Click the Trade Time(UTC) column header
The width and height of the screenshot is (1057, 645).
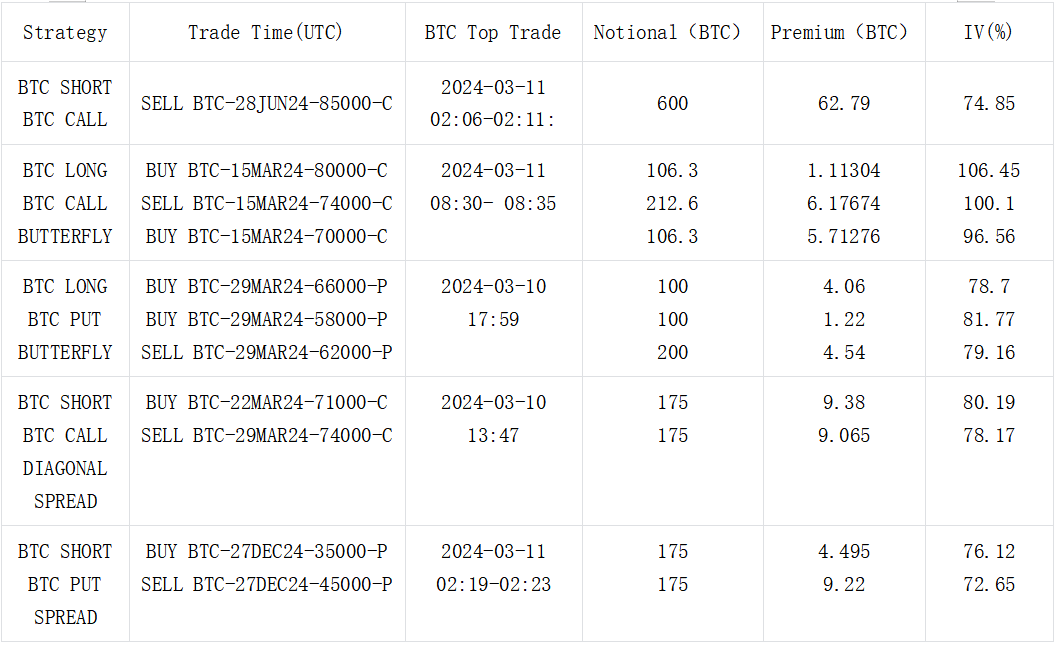click(266, 32)
